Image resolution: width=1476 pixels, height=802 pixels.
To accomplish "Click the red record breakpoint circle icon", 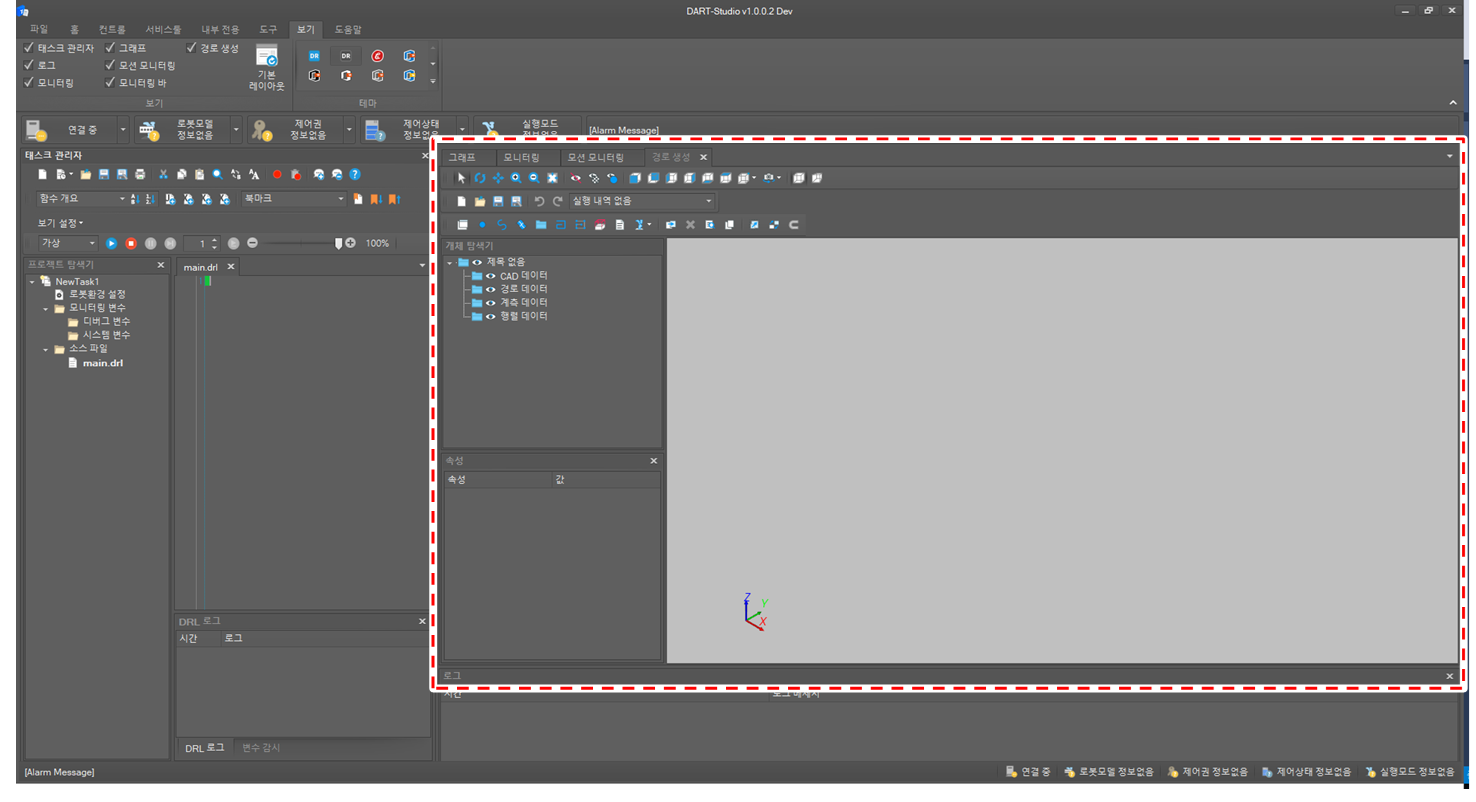I will point(277,174).
